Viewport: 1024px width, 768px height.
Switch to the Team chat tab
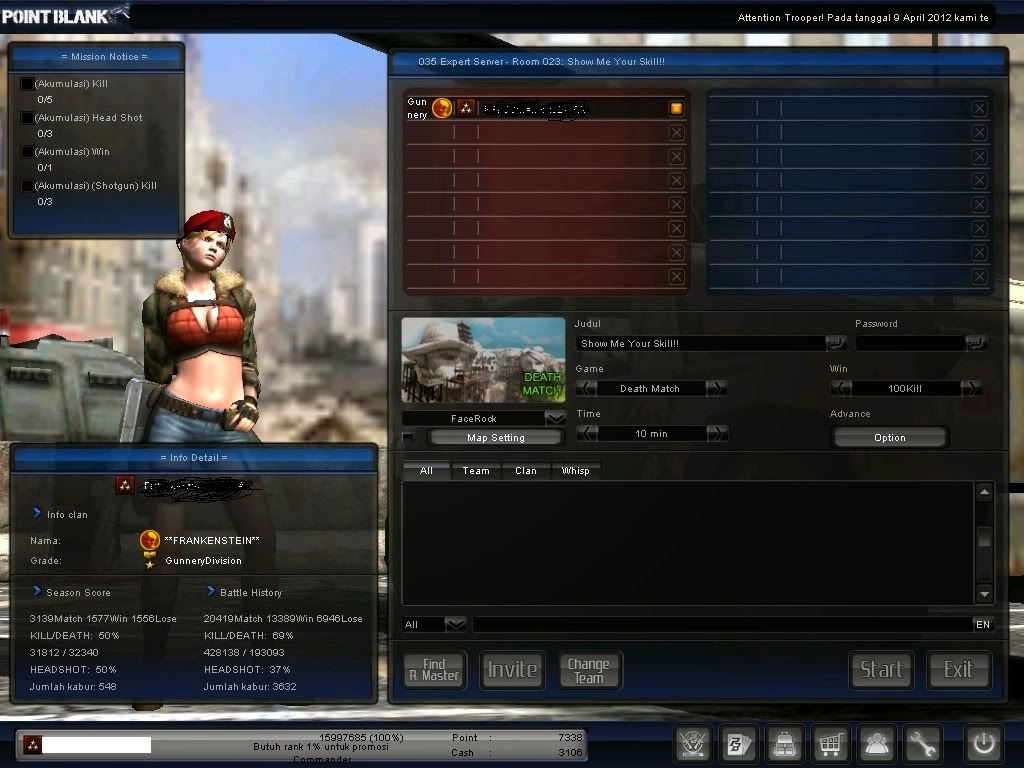click(476, 471)
